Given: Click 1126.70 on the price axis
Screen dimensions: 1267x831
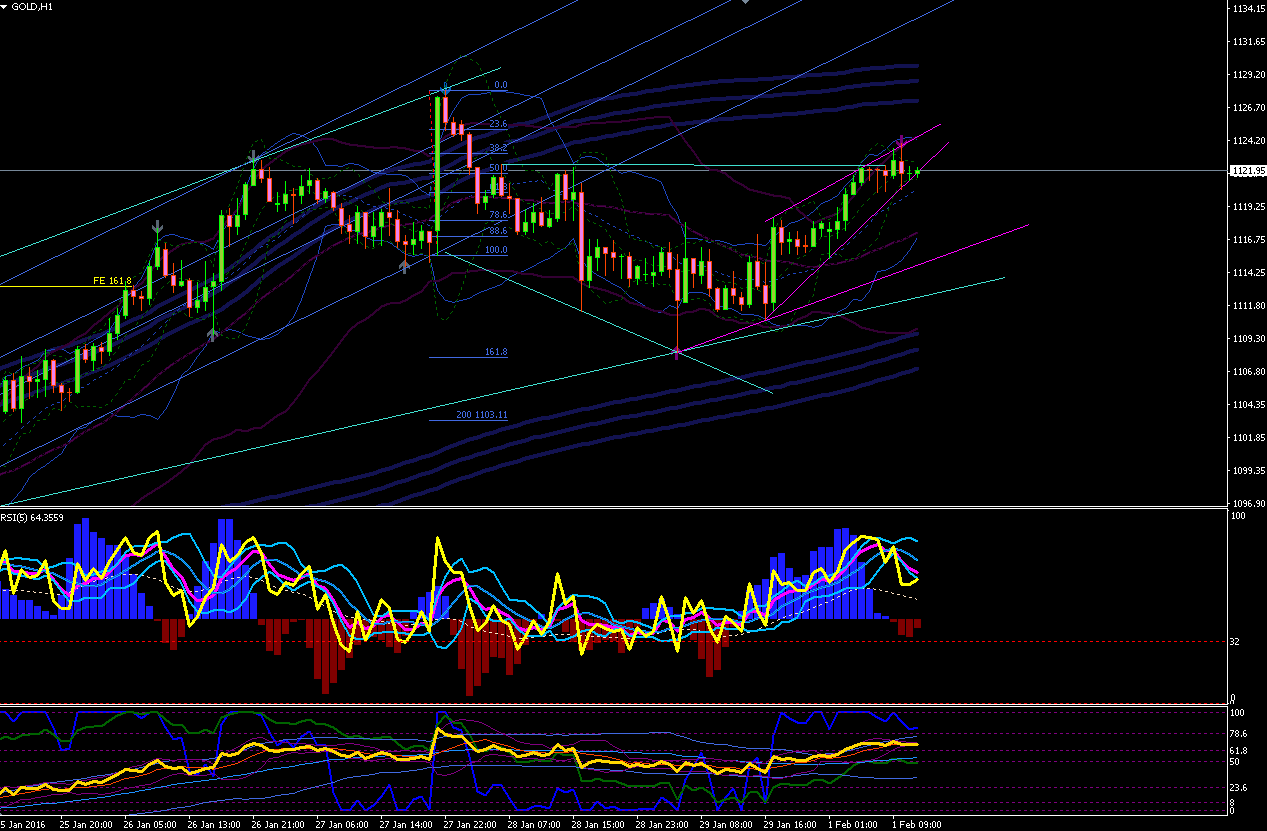Looking at the screenshot, I should coord(1247,107).
